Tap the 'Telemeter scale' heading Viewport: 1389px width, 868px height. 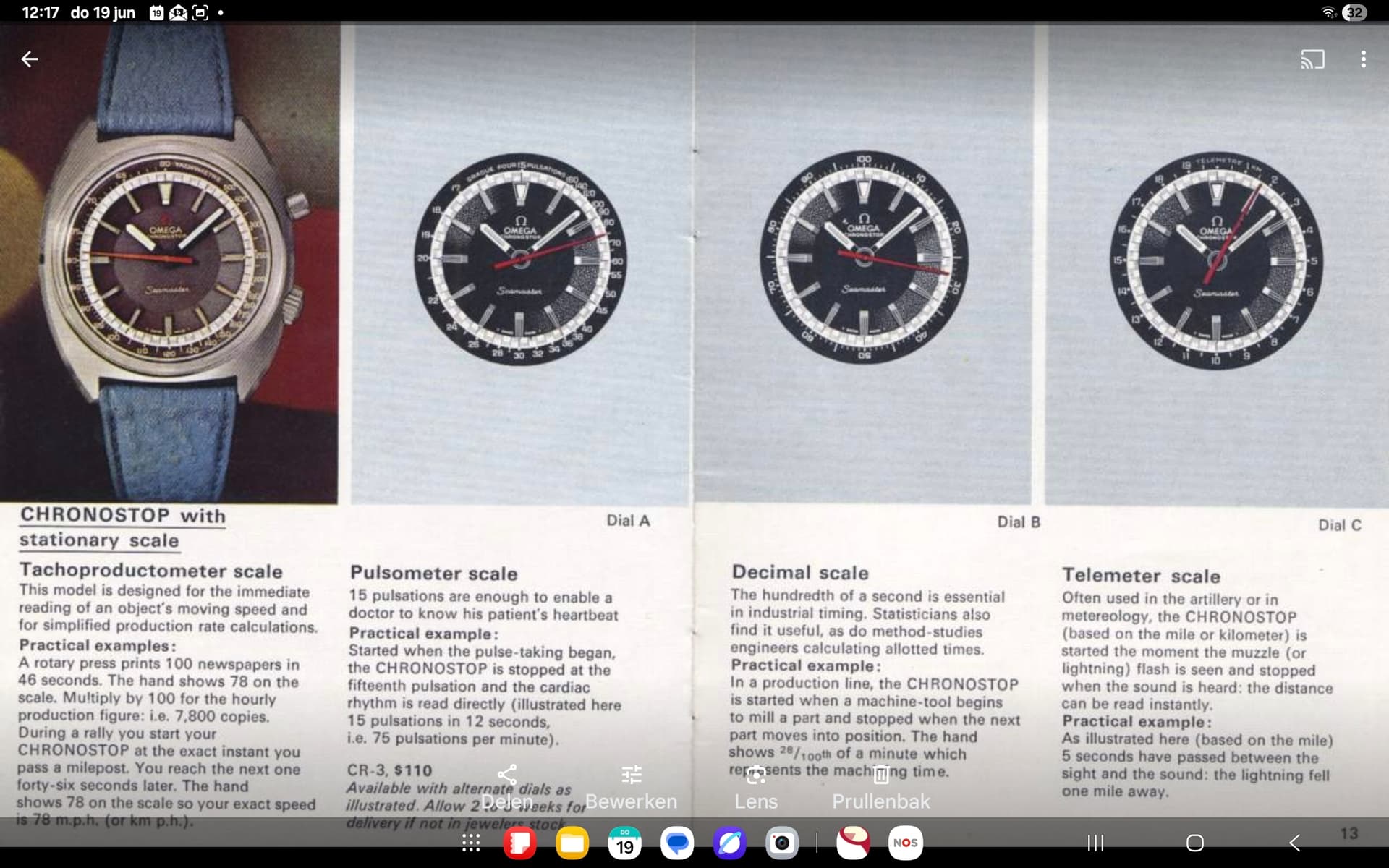[1141, 576]
